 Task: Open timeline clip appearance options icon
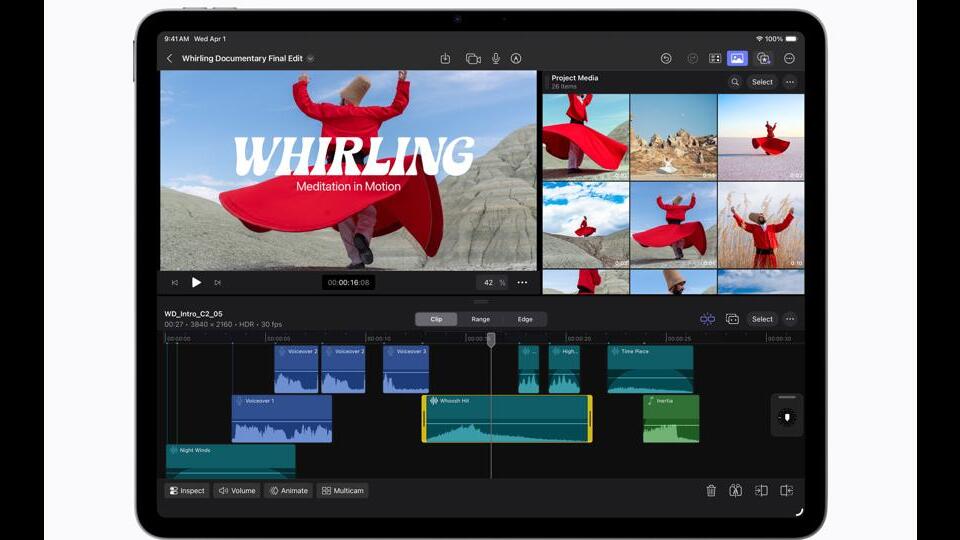[732, 319]
